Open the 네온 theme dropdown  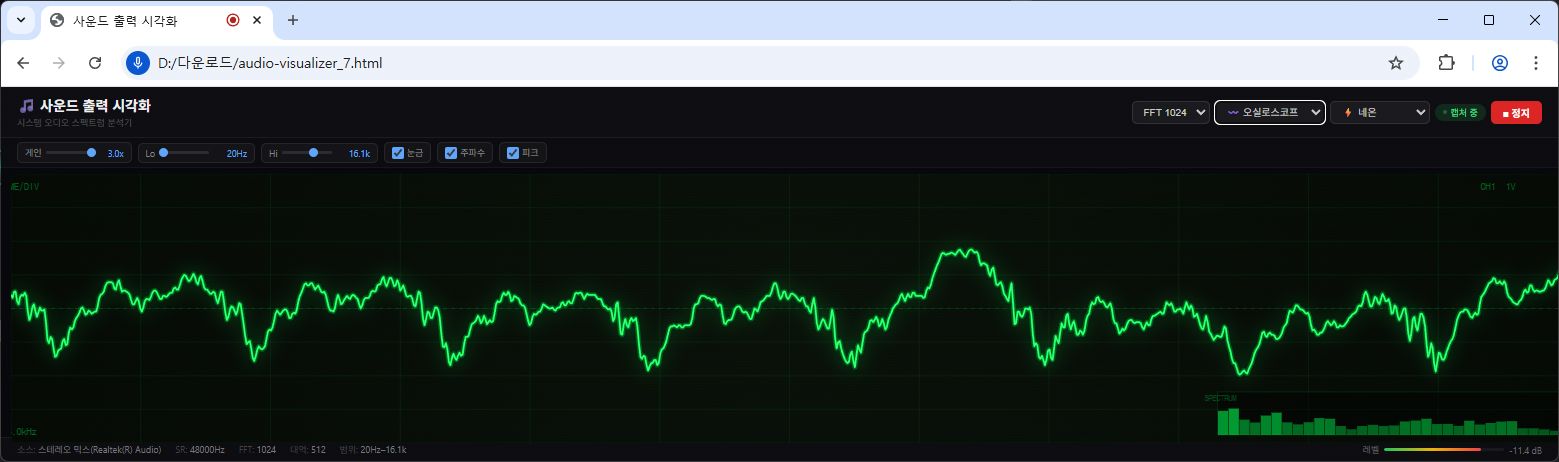[x=1379, y=113]
